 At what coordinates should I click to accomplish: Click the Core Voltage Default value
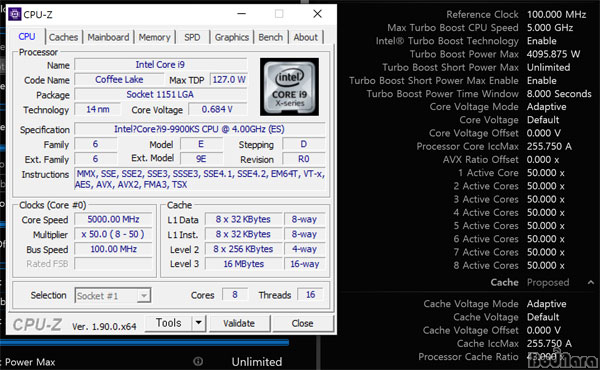tap(543, 120)
